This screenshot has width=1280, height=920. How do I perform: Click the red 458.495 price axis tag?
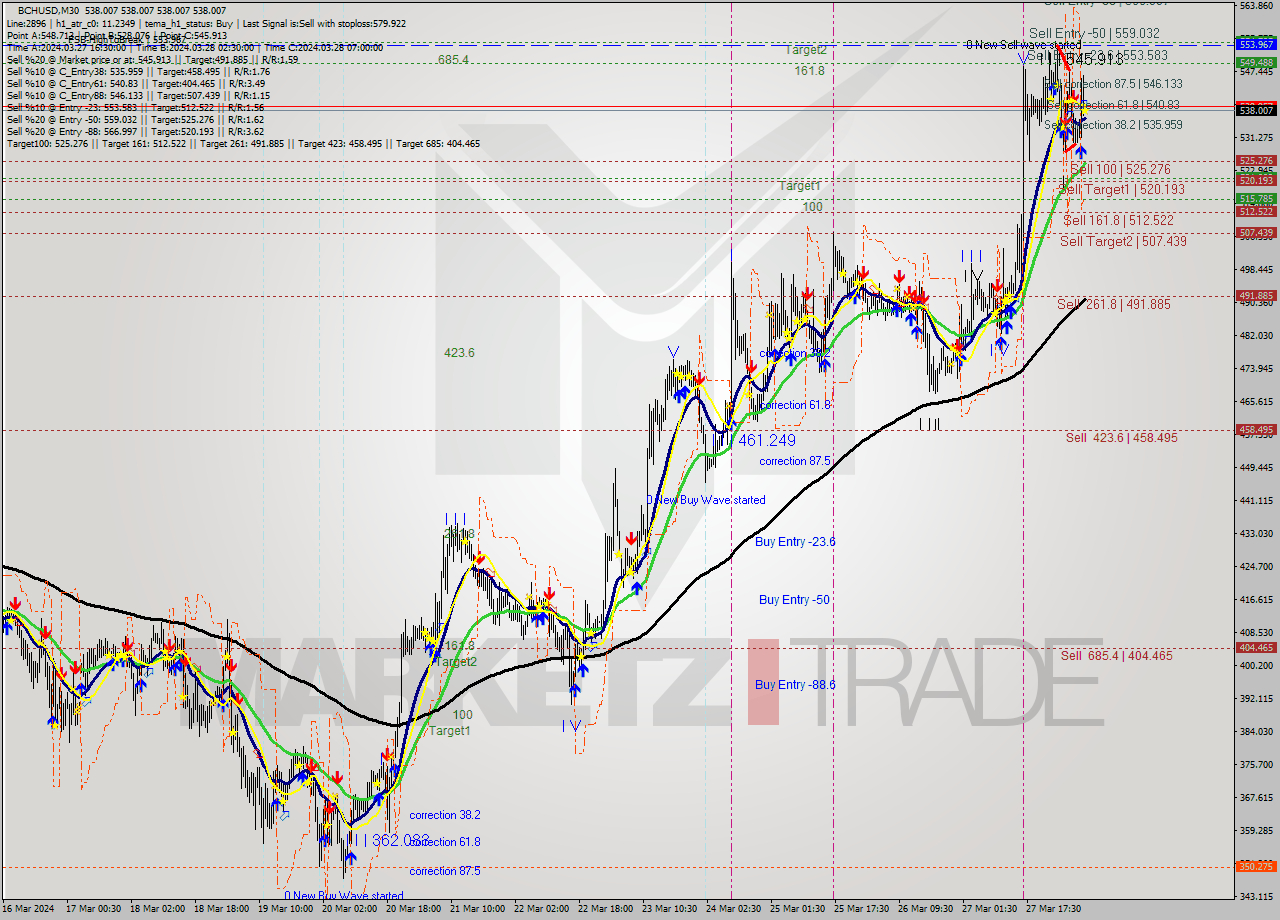click(1257, 430)
